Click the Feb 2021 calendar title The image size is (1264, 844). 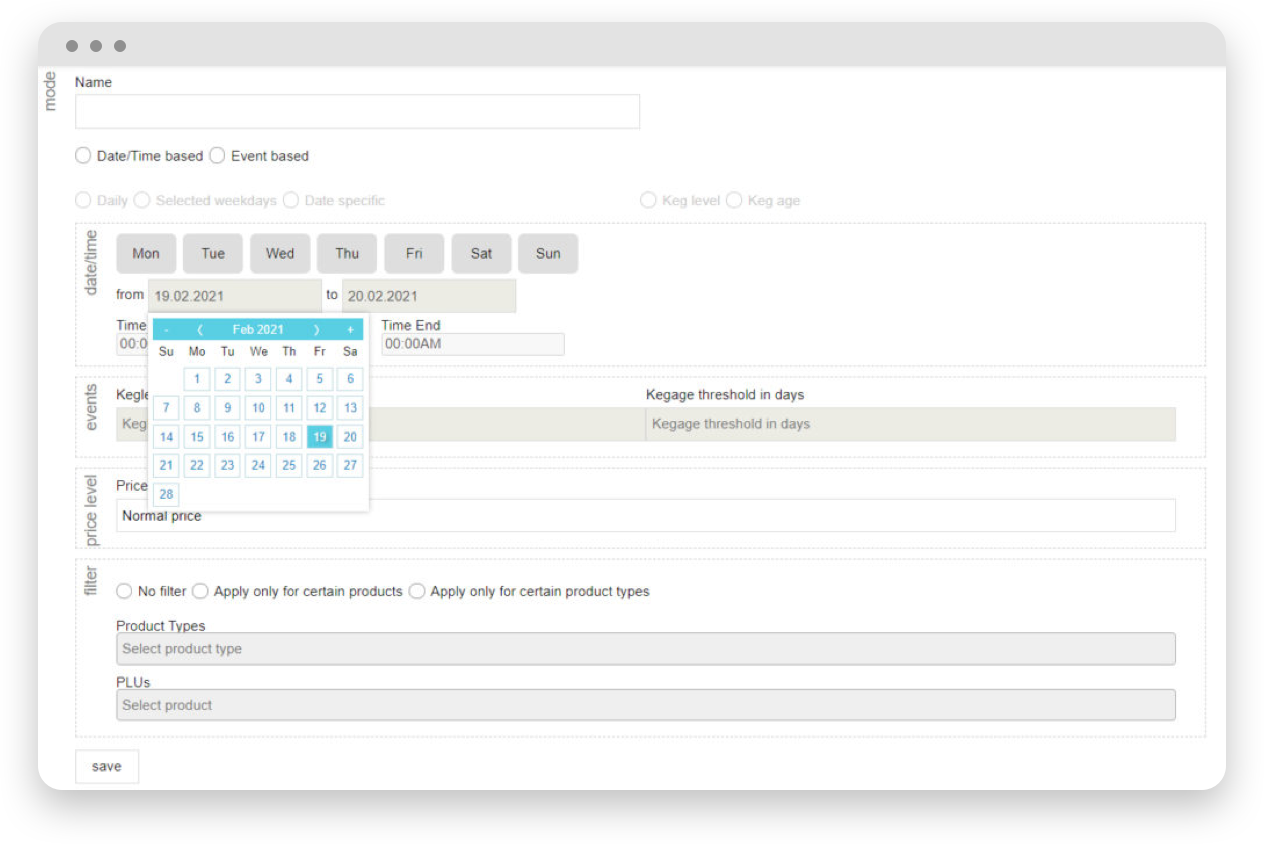[x=258, y=330]
